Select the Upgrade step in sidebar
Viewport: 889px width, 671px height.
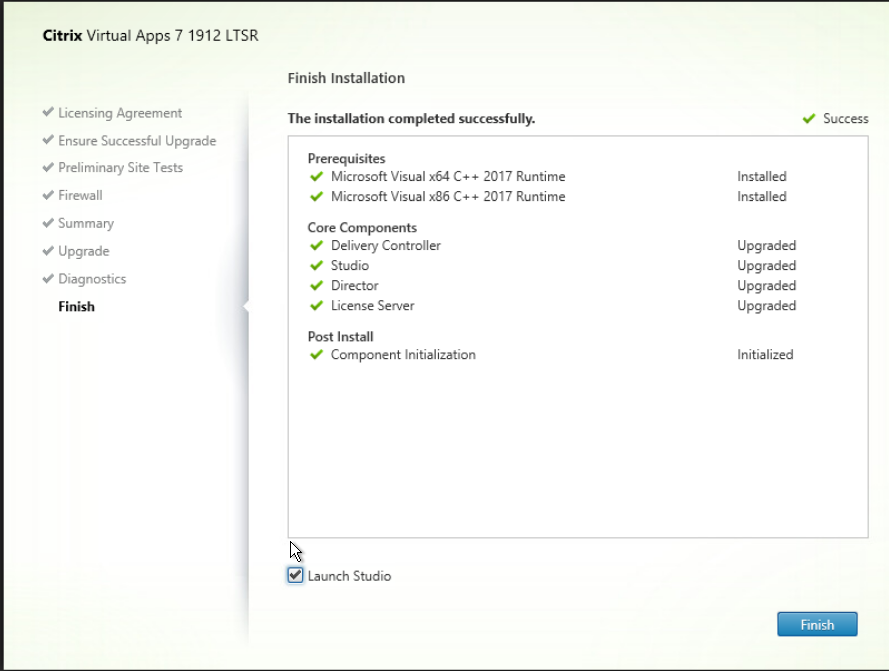pos(84,251)
